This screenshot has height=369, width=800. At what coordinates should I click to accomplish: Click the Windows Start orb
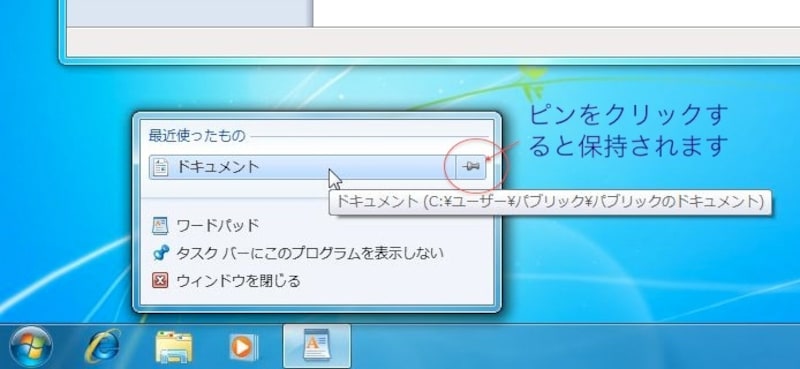[31, 347]
